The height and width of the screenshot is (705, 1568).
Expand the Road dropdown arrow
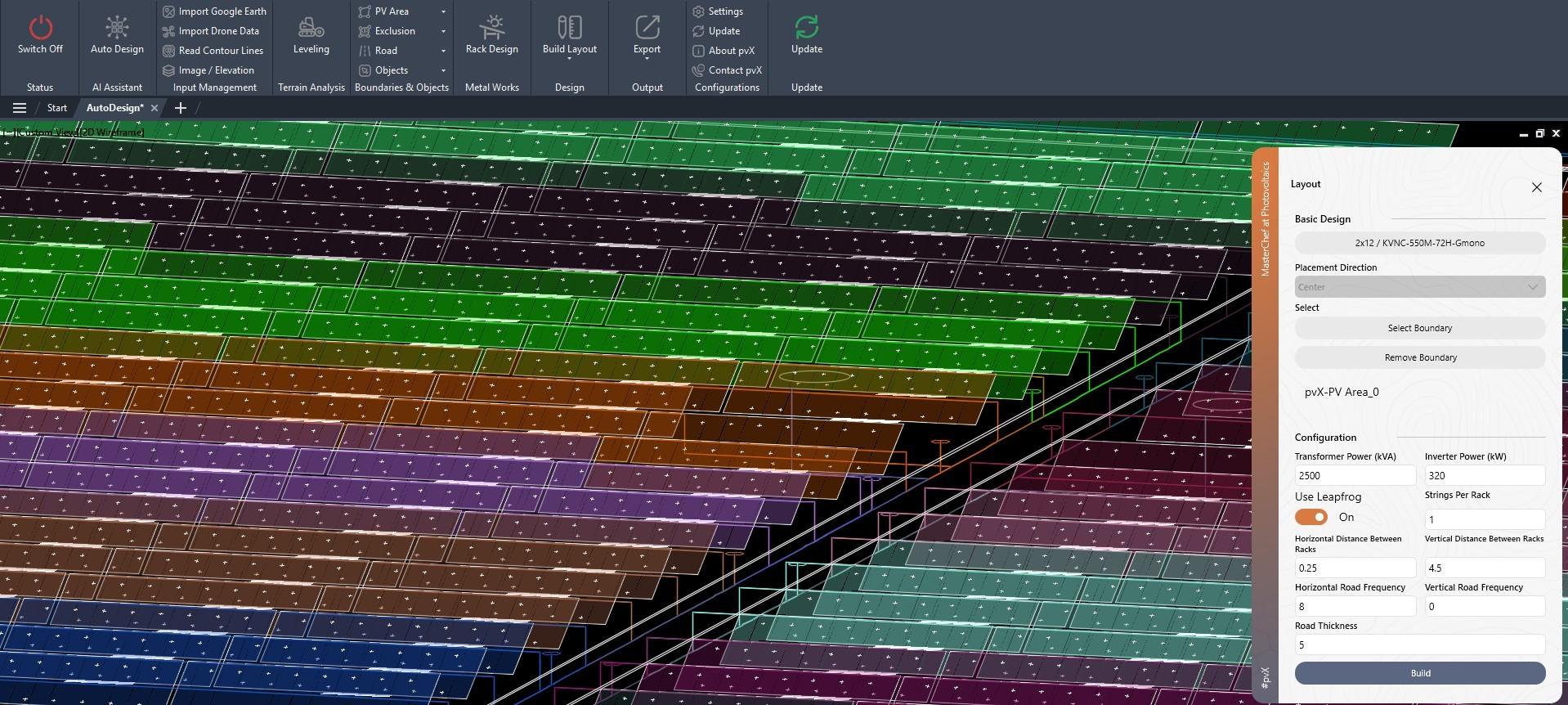coord(443,51)
